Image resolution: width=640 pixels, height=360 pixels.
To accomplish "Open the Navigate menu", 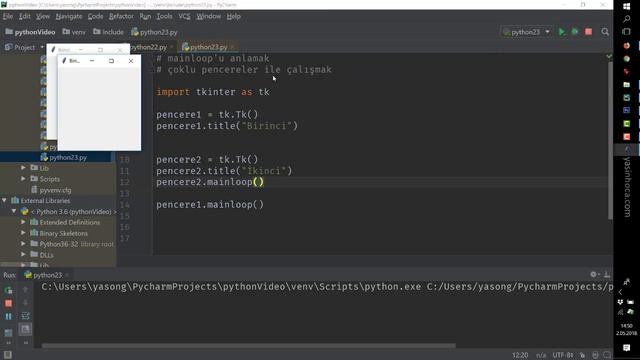I will tap(69, 16).
